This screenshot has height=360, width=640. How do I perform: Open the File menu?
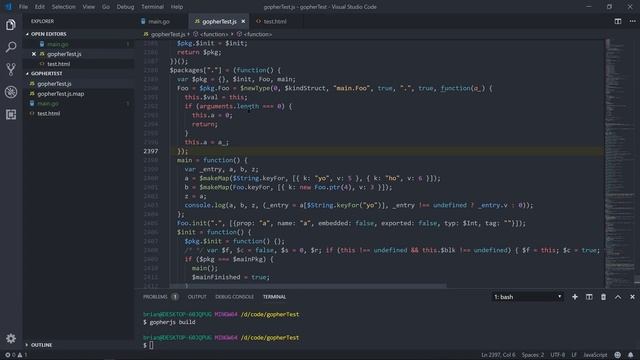pos(23,7)
